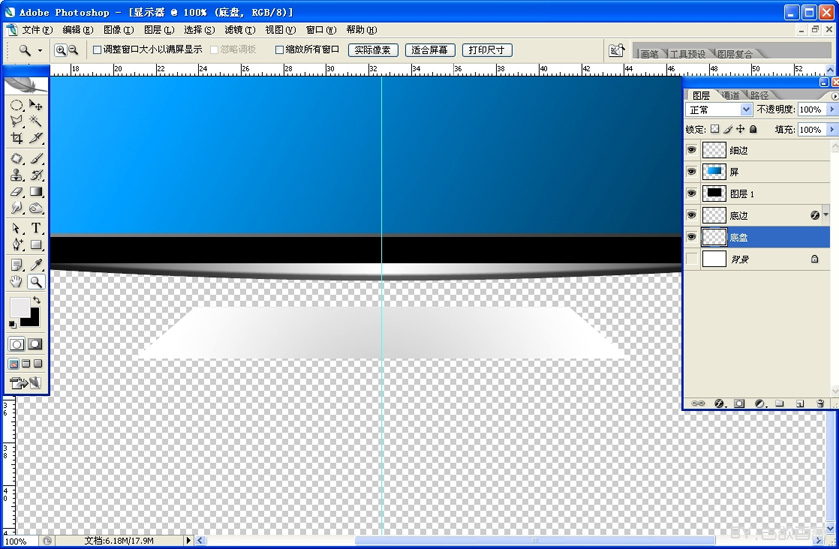839x549 pixels.
Task: Select the Move tool
Action: coord(36,105)
